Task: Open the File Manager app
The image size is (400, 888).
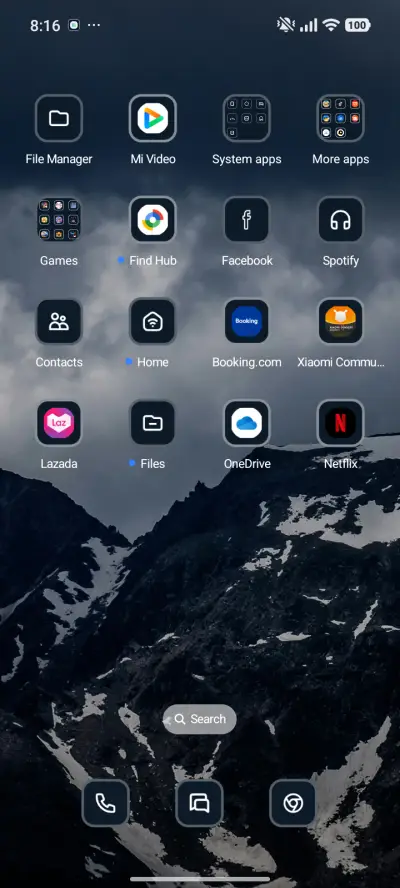Action: [x=59, y=118]
